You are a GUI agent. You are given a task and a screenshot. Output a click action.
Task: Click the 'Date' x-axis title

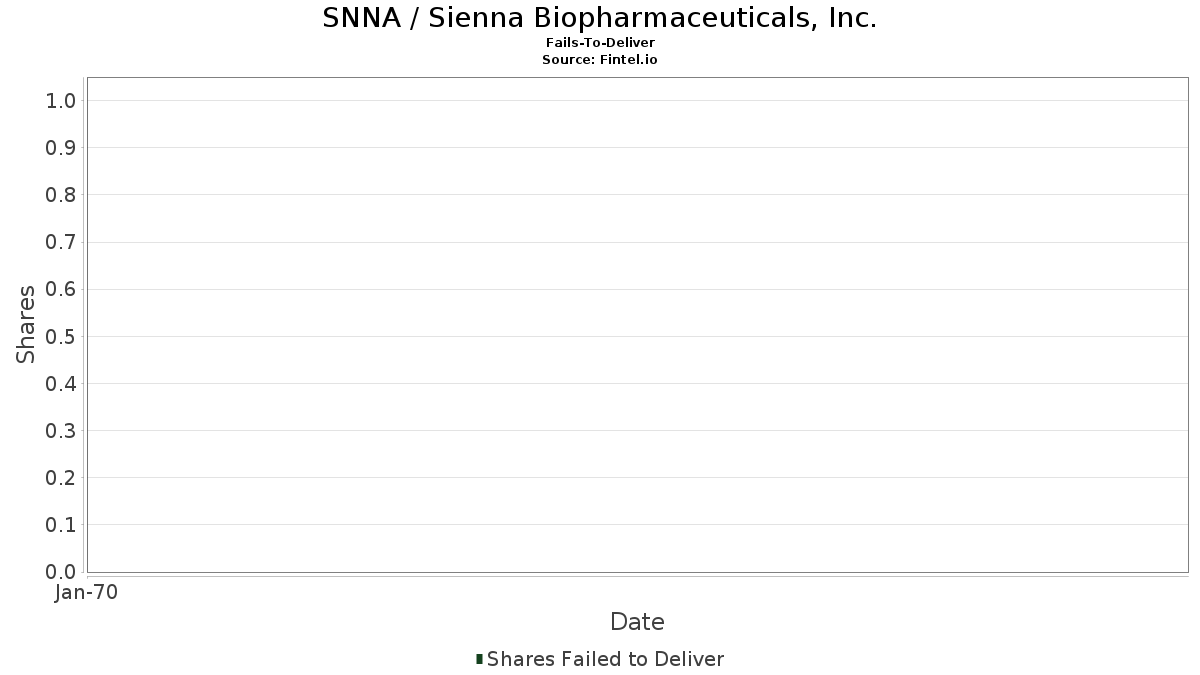637,622
